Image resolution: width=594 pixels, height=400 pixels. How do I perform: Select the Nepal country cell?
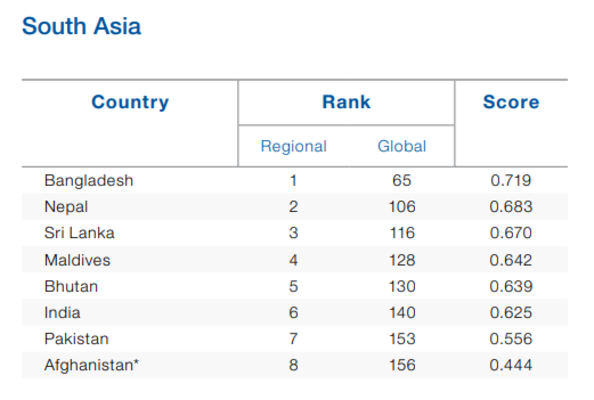click(x=66, y=207)
